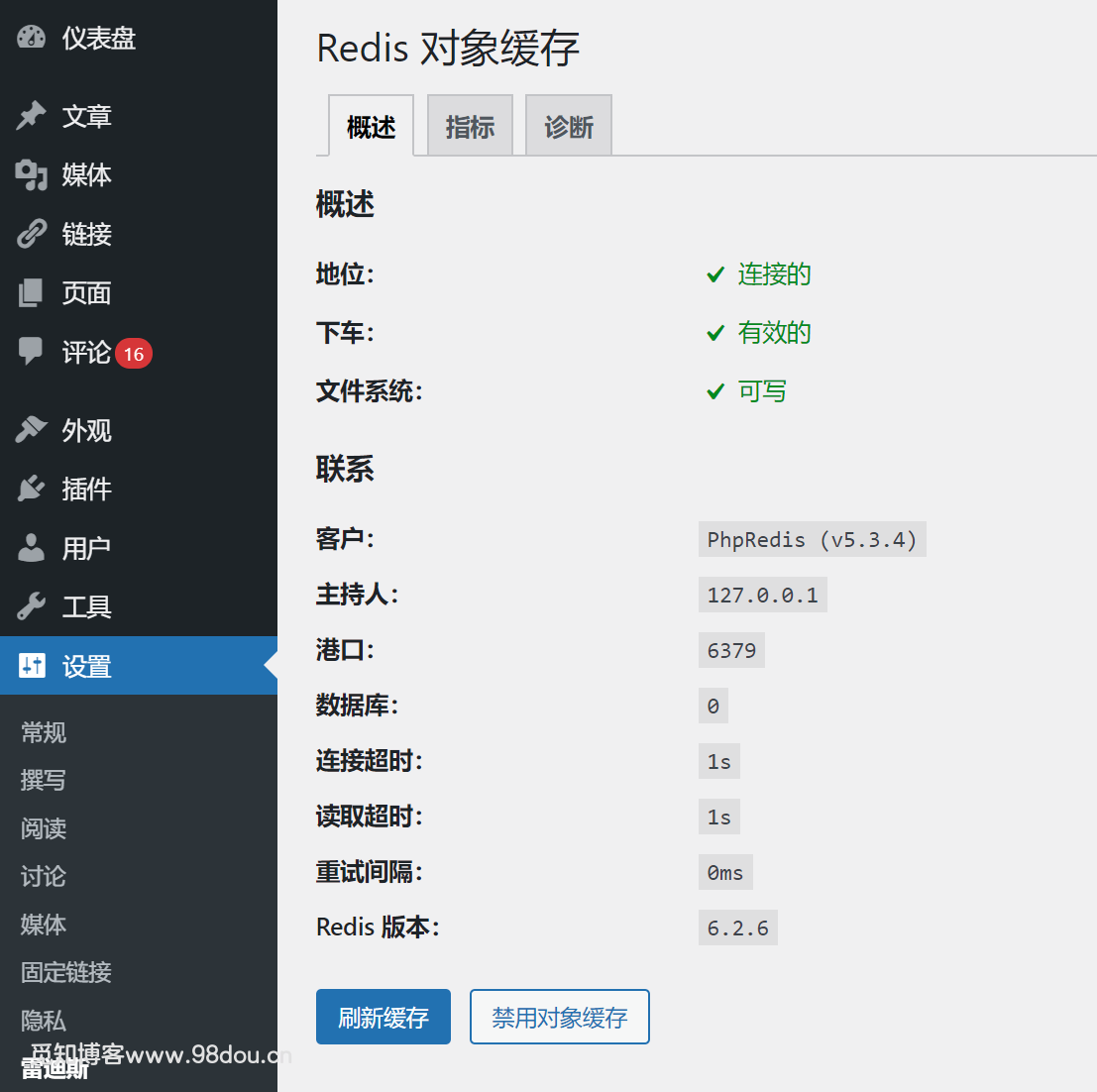Click the 可写 filesystem status text
The width and height of the screenshot is (1097, 1092).
pos(762,391)
